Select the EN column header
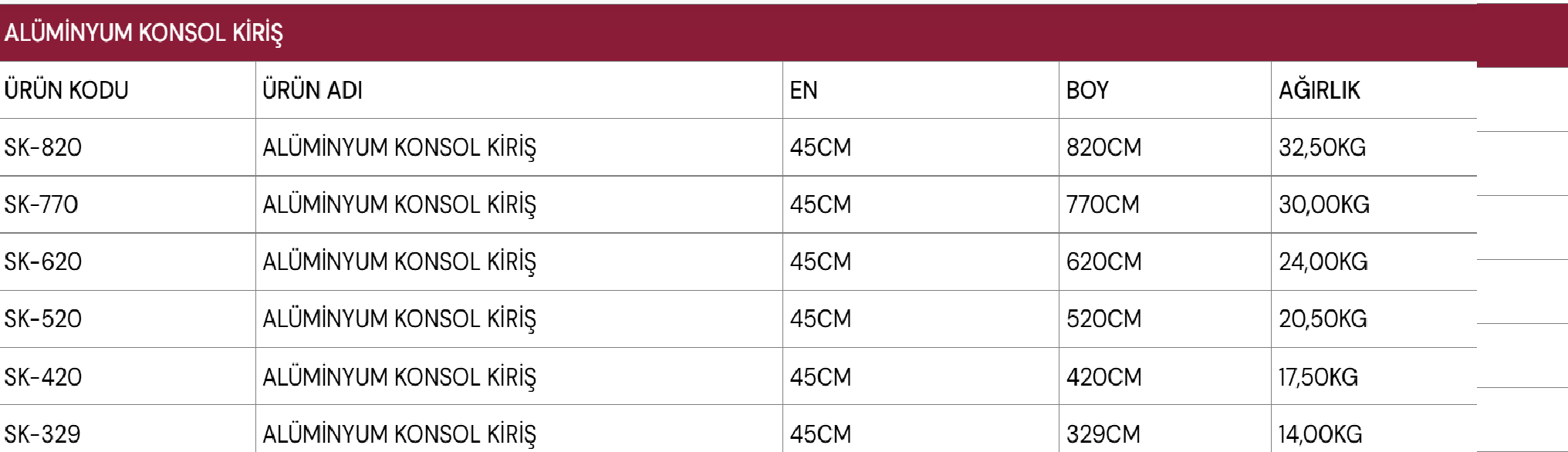Image resolution: width=1568 pixels, height=452 pixels. 803,90
